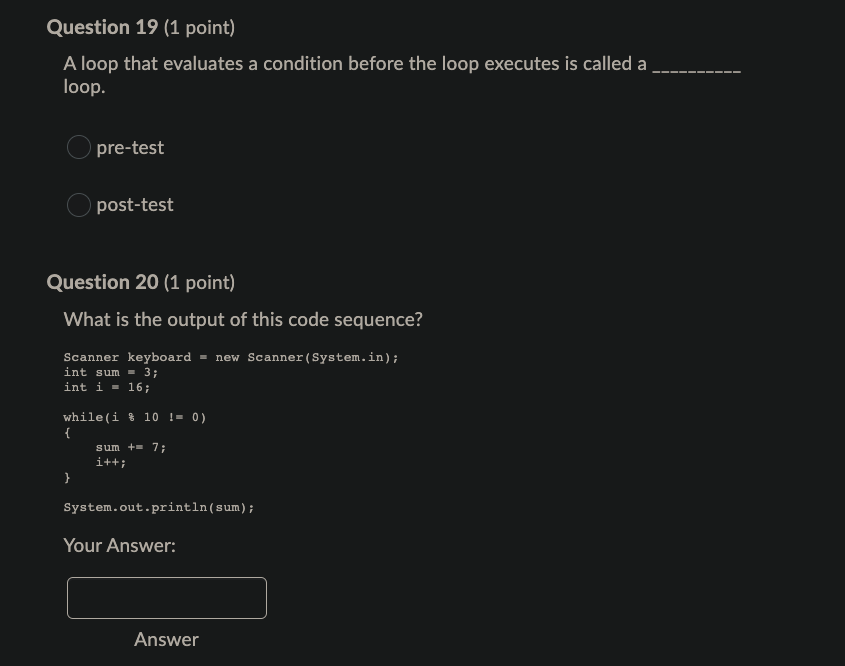Click the System.out.println(sum) code line
Image resolution: width=845 pixels, height=666 pixels.
pyautogui.click(x=158, y=507)
